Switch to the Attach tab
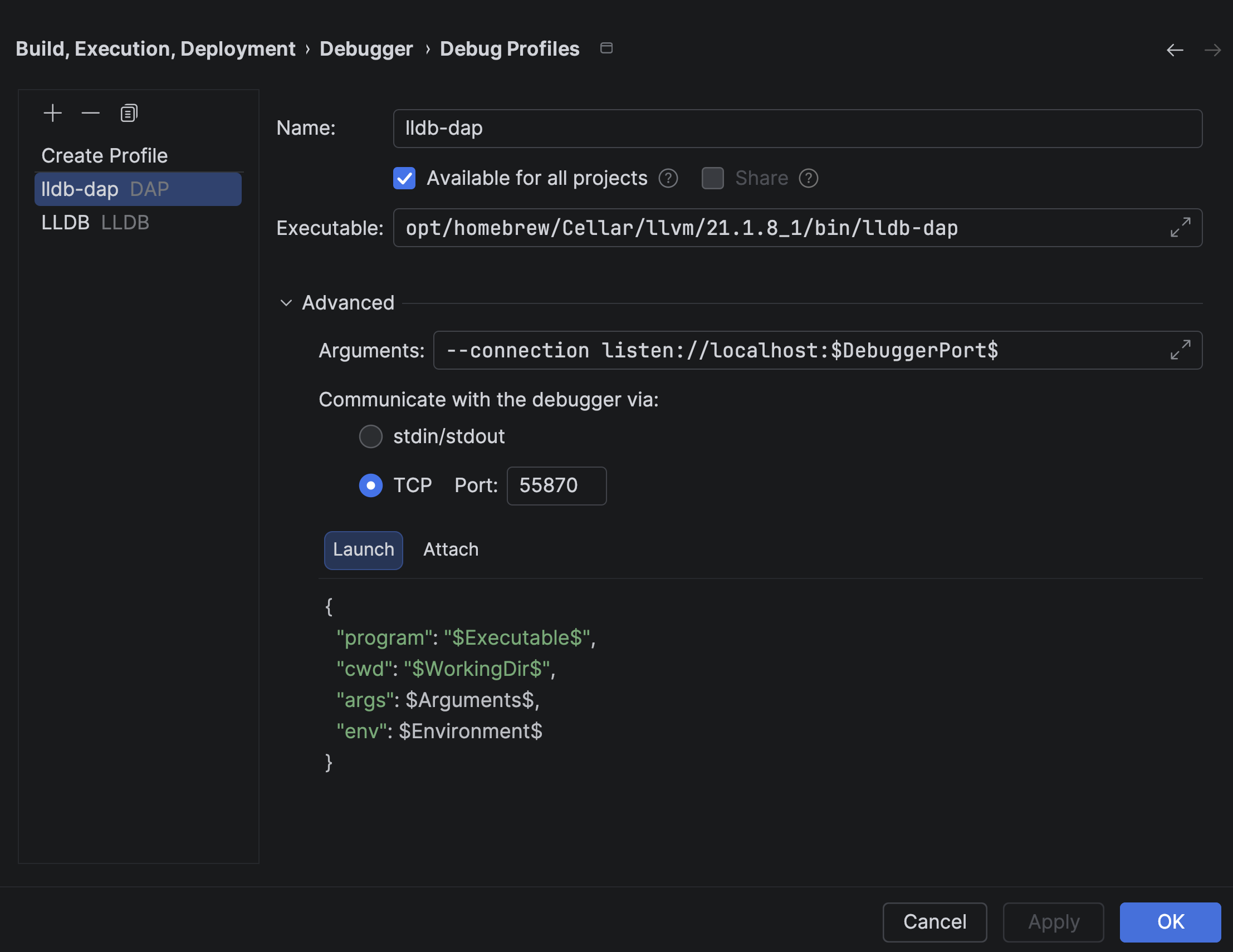This screenshot has width=1233, height=952. tap(451, 549)
